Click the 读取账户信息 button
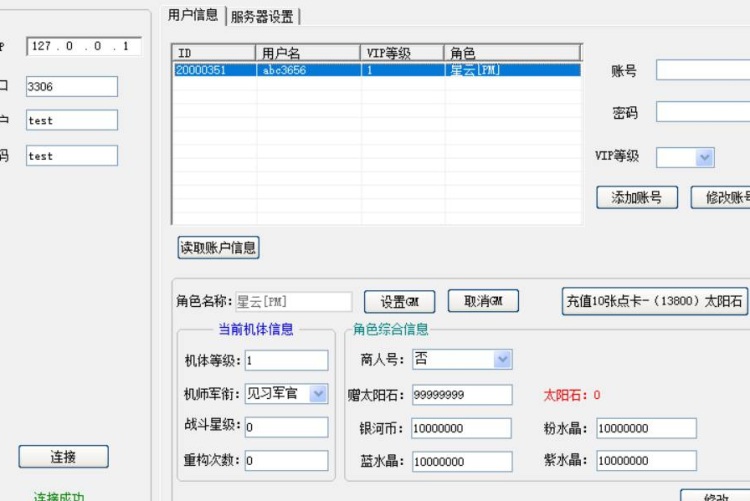The height and width of the screenshot is (501, 750). pos(218,247)
